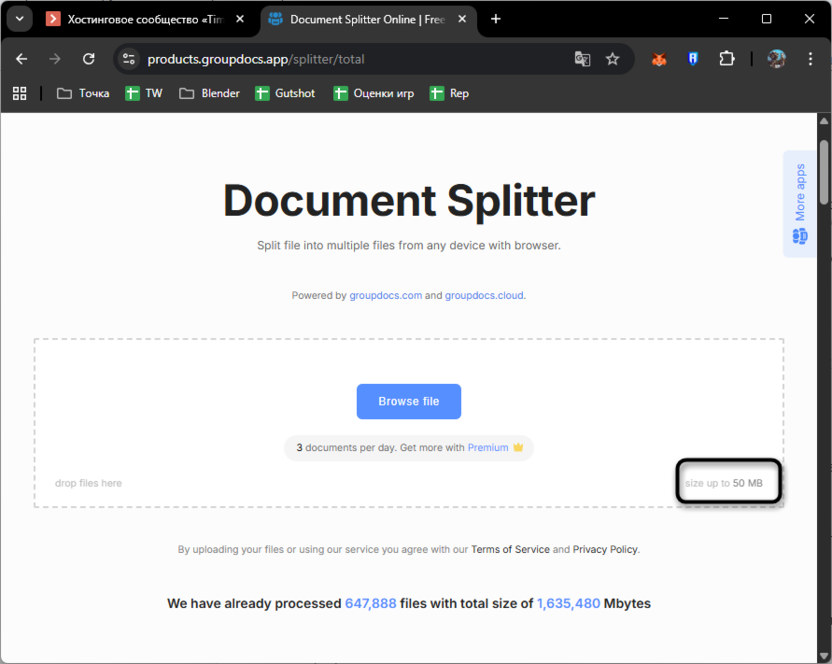
Task: Open the Extensions puzzle-piece icon
Action: click(x=727, y=59)
